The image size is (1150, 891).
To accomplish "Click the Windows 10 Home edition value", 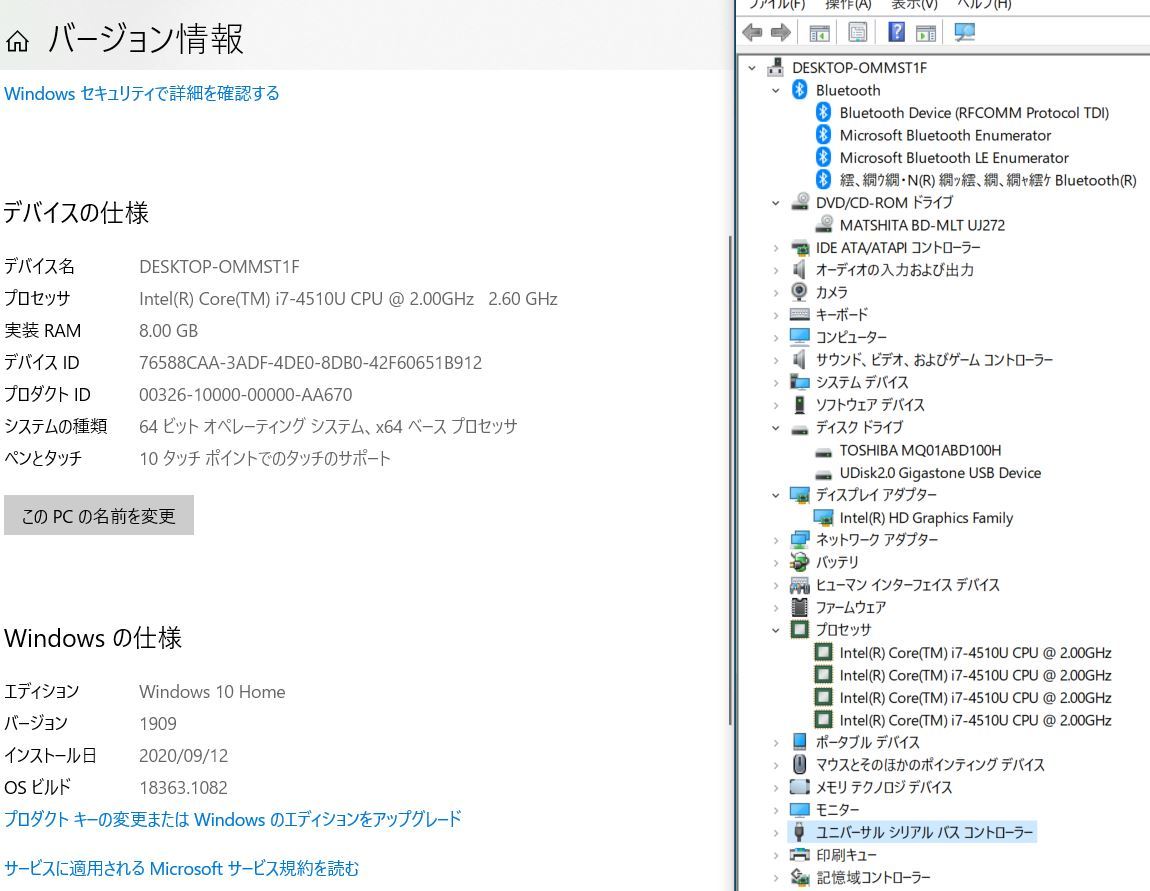I will [212, 692].
